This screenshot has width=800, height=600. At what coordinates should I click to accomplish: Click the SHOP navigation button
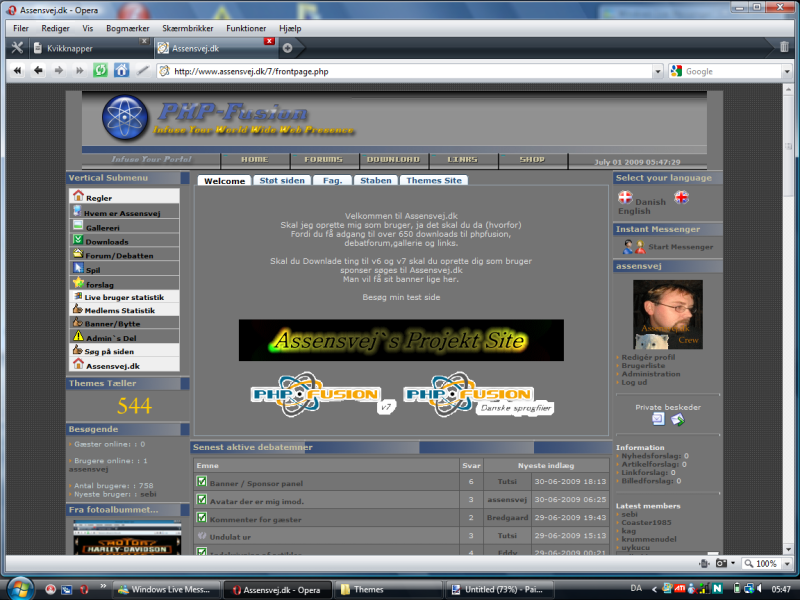[532, 160]
